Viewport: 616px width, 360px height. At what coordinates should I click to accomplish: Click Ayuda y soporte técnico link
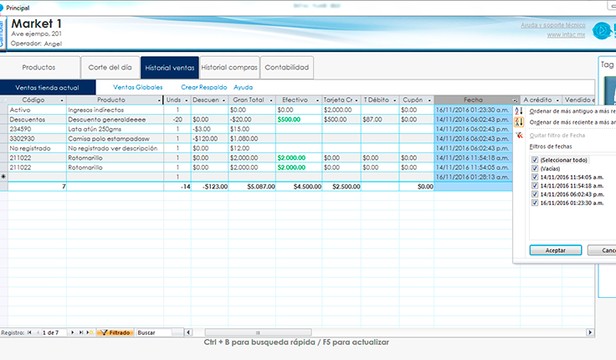click(x=553, y=25)
